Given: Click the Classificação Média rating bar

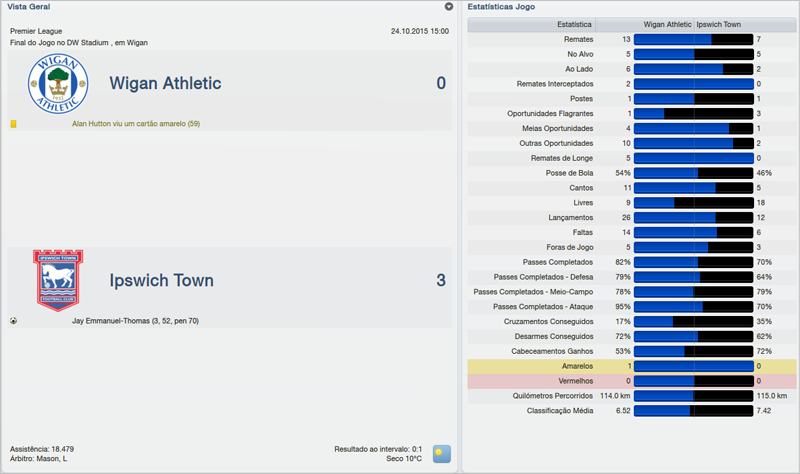Looking at the screenshot, I should pos(693,410).
